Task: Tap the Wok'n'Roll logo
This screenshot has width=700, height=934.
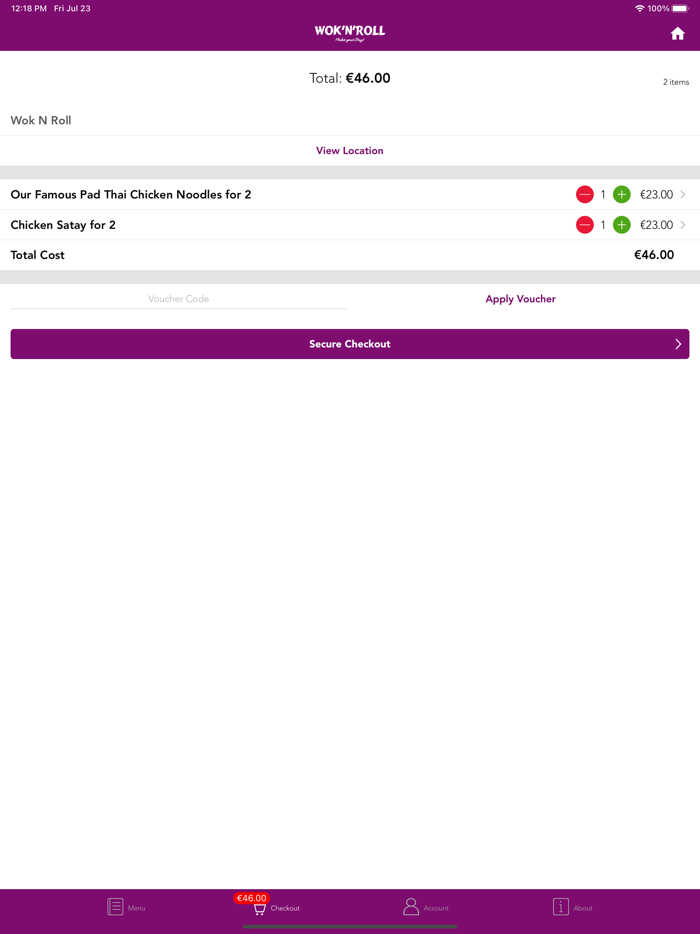Action: [x=350, y=33]
